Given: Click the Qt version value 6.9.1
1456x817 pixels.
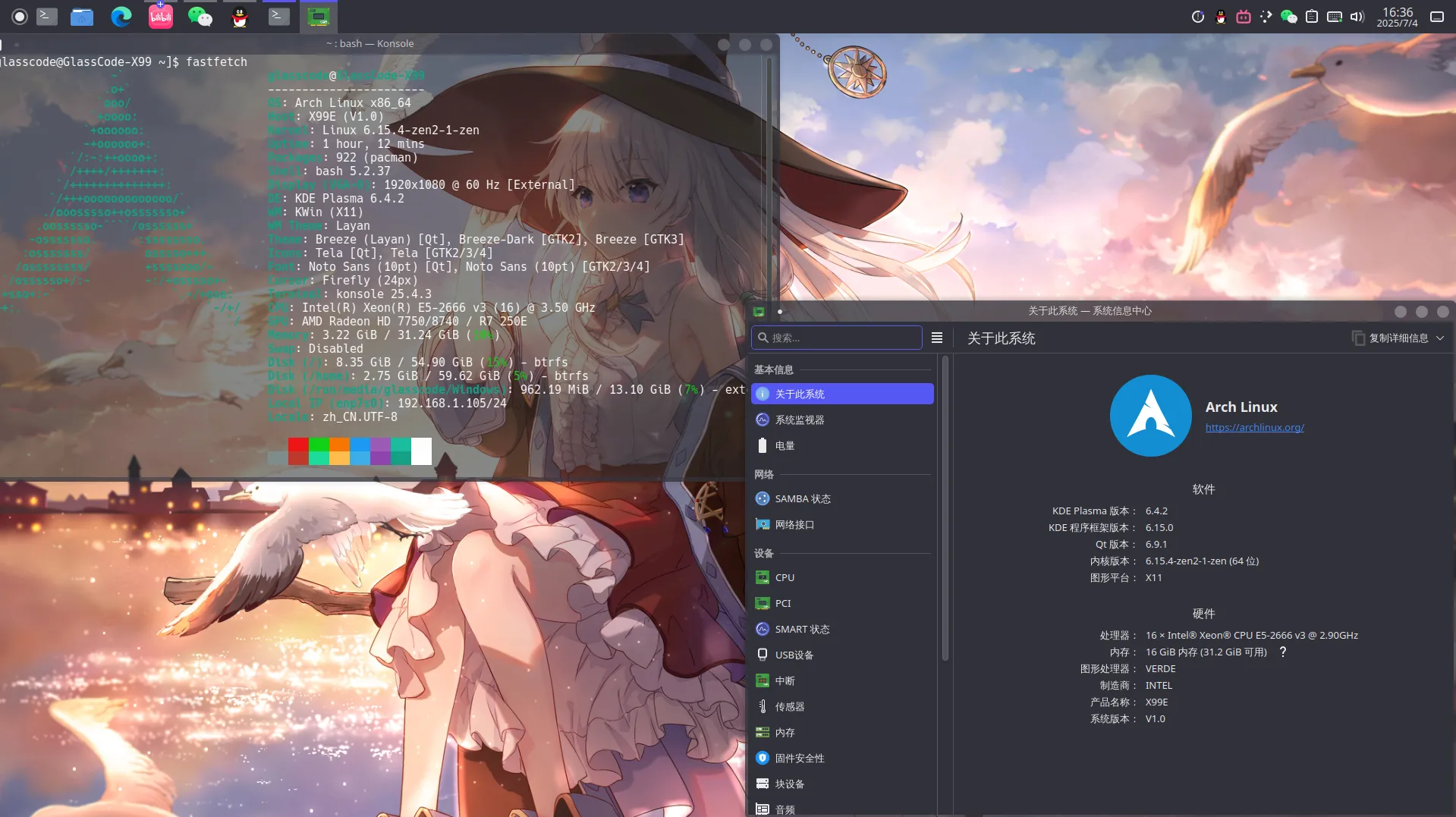Looking at the screenshot, I should (1156, 545).
